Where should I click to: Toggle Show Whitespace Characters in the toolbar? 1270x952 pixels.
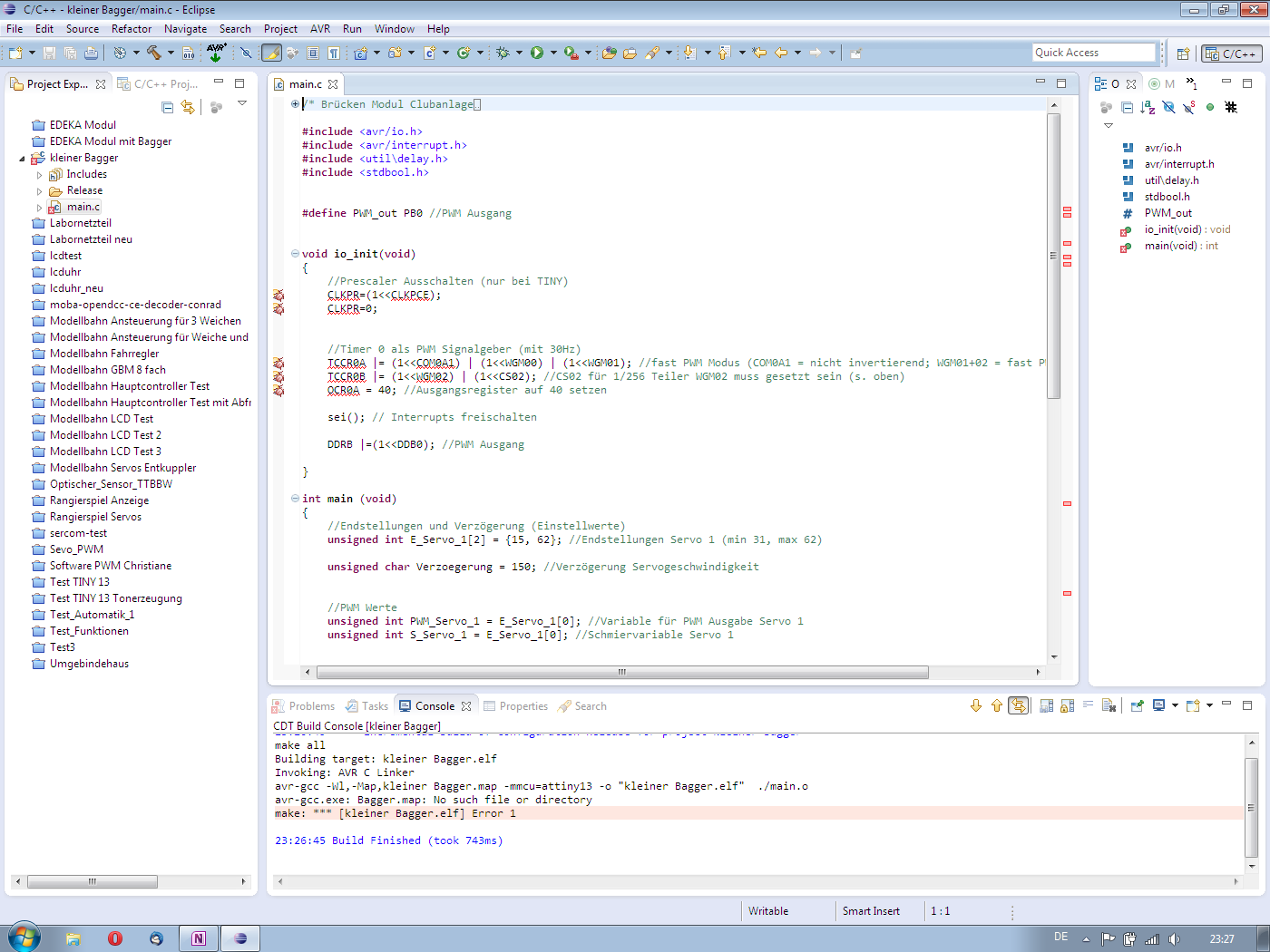334,53
